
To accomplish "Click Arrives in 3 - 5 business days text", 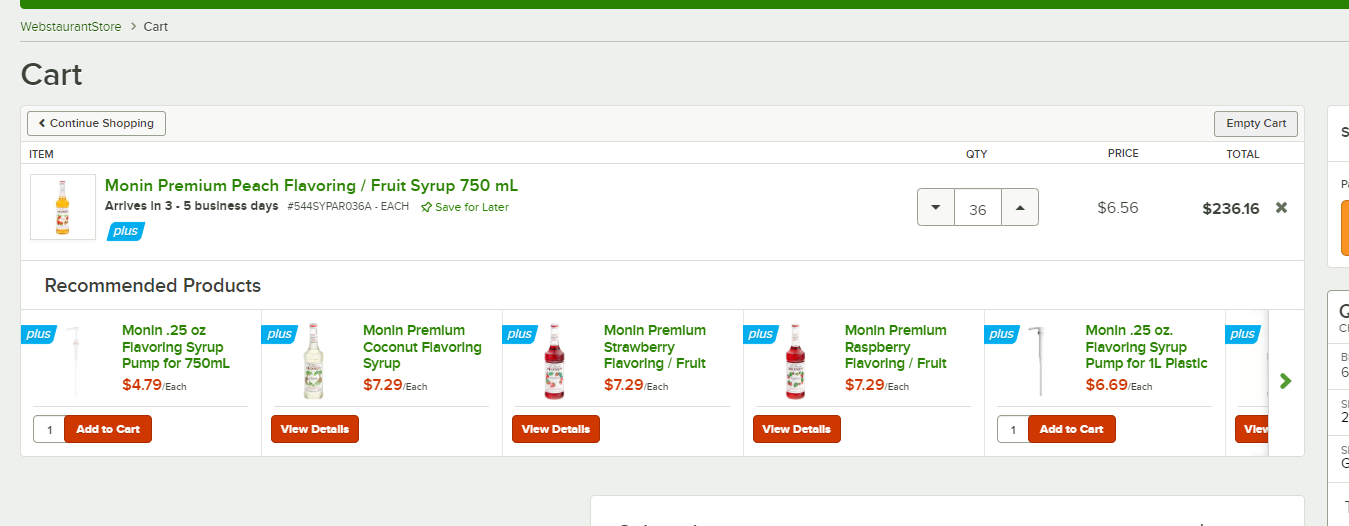I will point(192,206).
